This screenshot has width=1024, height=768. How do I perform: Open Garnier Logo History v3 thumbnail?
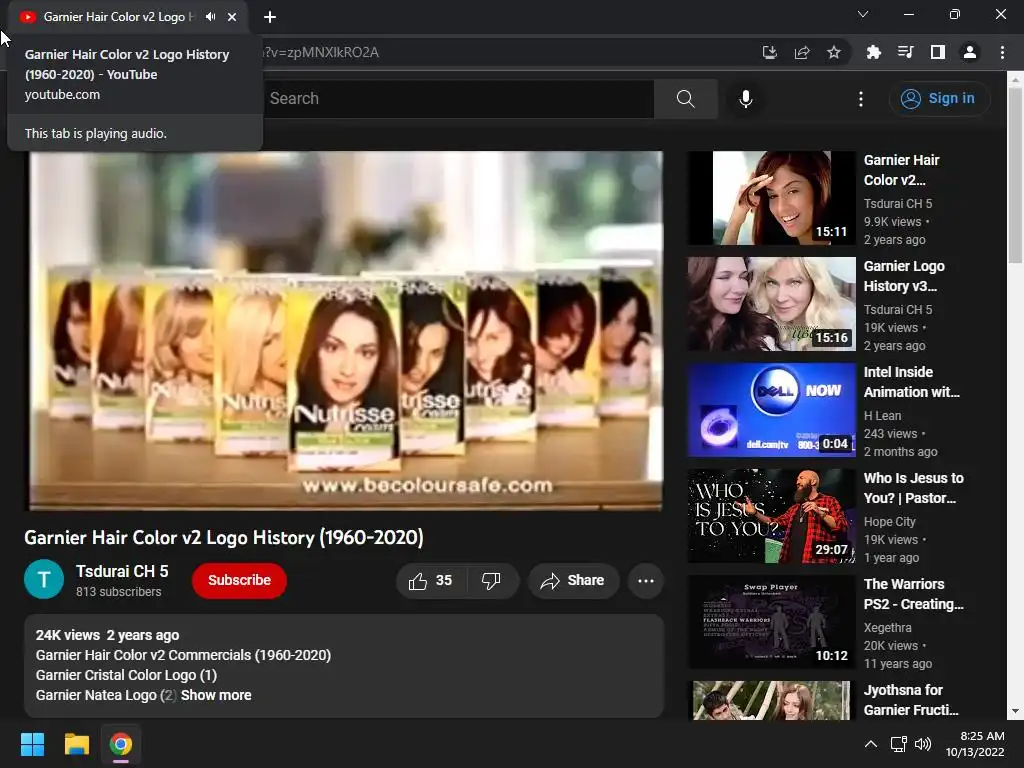[x=771, y=304]
